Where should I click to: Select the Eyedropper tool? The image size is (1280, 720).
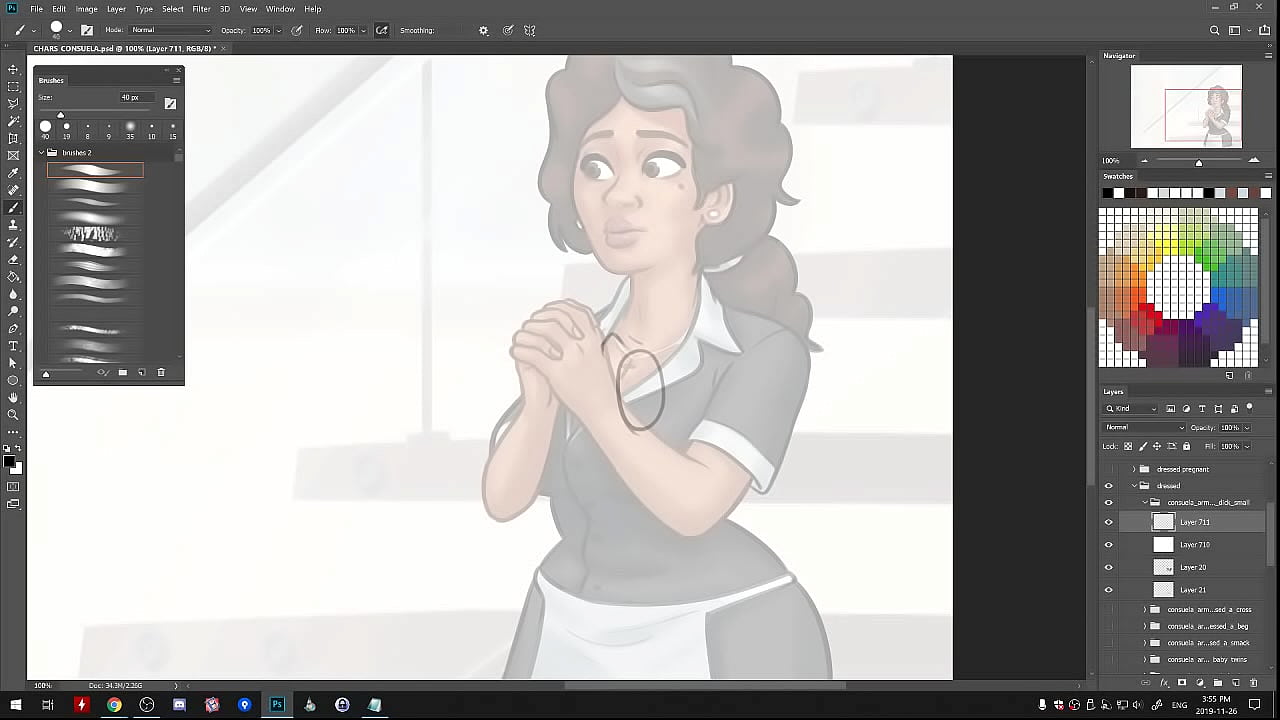(13, 173)
